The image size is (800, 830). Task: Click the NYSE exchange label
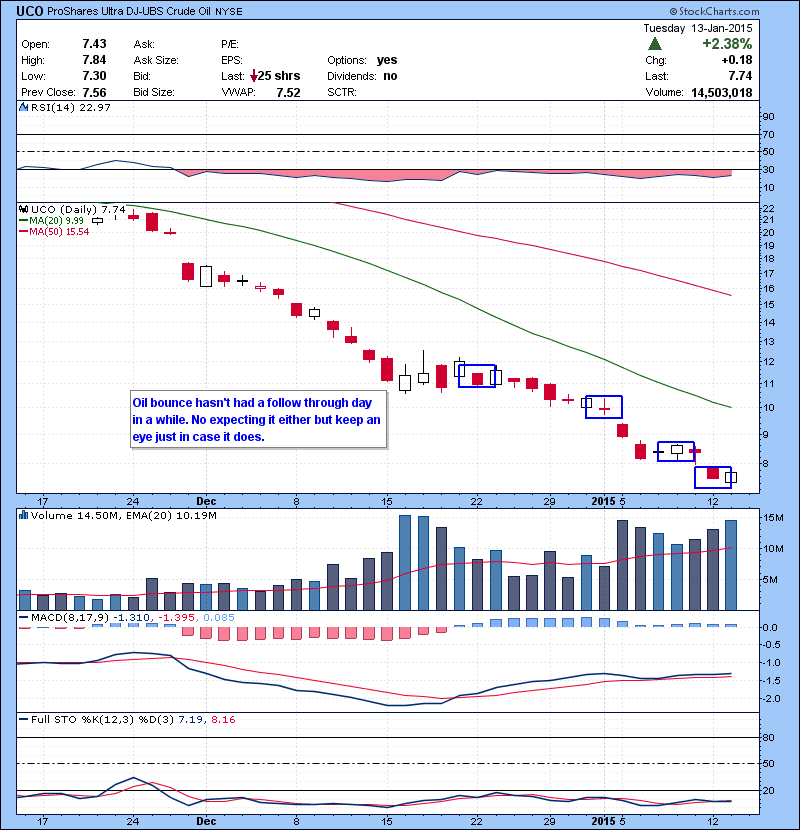[229, 11]
